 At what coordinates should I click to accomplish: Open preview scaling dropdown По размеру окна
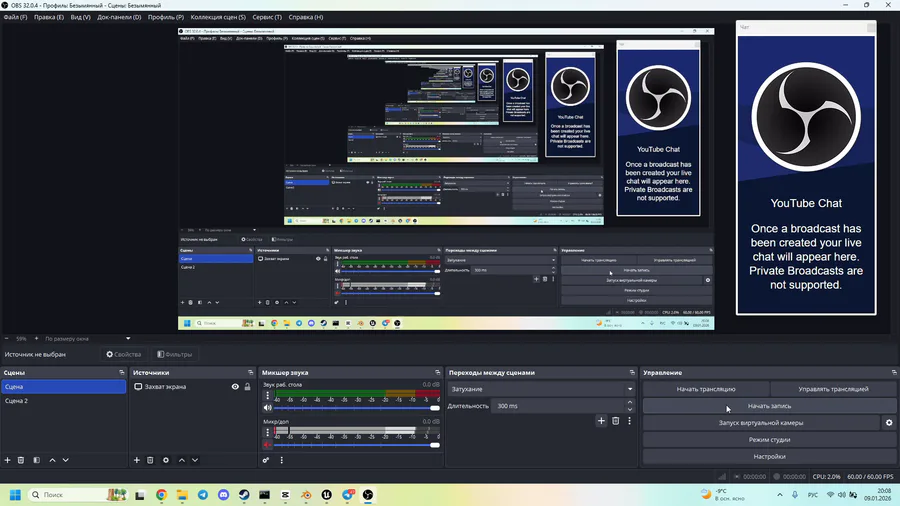[x=87, y=338]
